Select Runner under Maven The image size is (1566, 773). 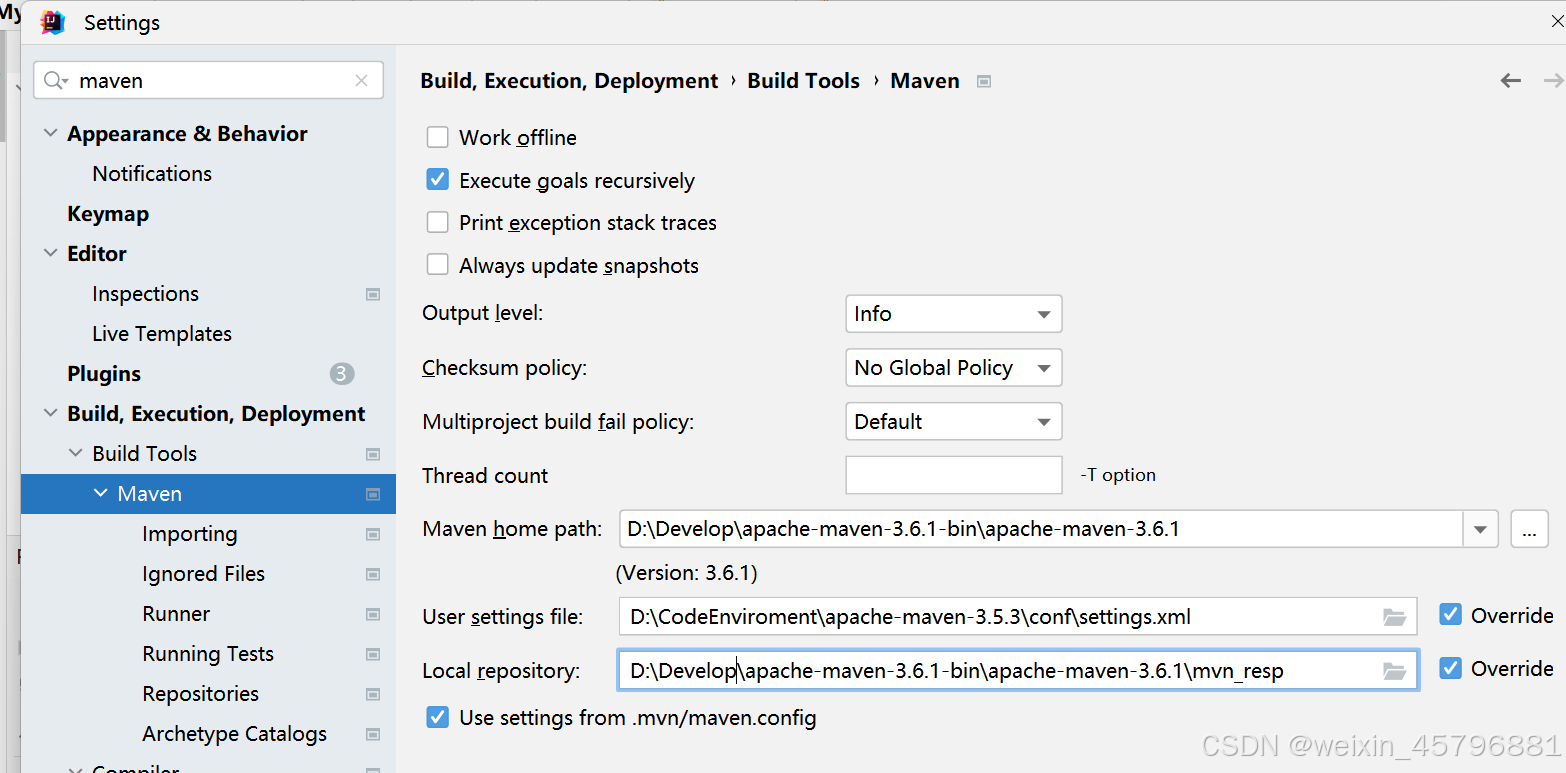(176, 614)
